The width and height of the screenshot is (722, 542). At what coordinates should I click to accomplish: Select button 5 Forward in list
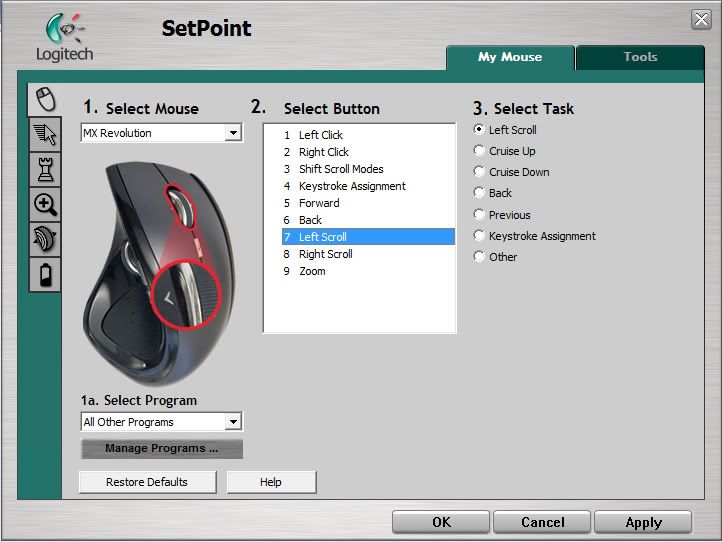point(368,203)
